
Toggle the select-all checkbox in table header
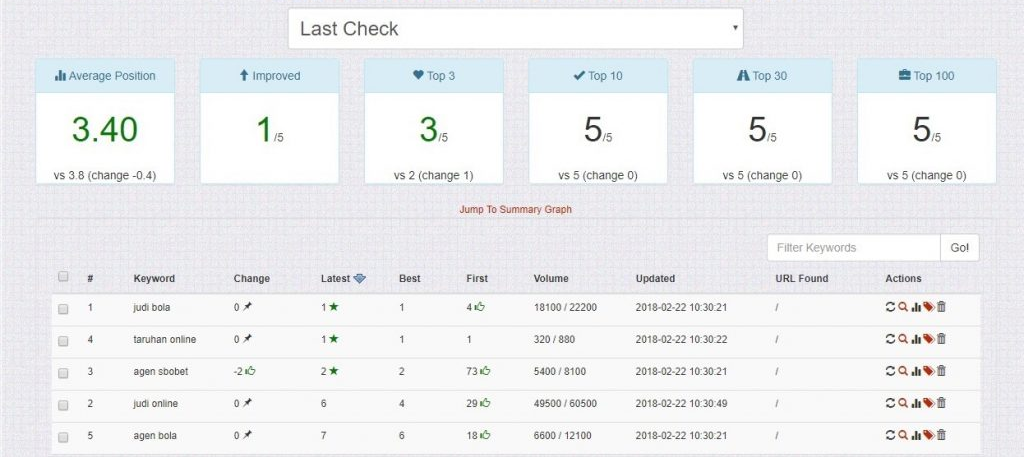(63, 277)
